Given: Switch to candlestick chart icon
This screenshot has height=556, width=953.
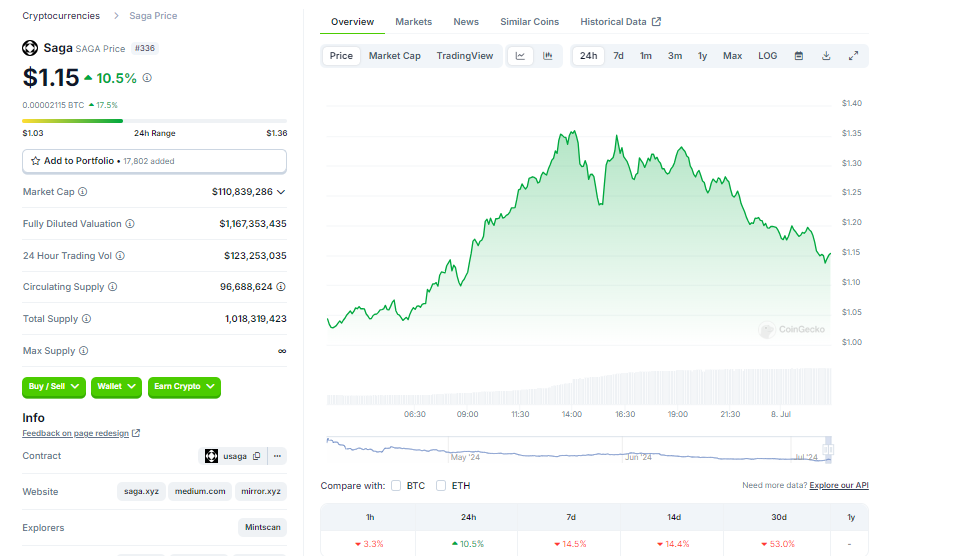Looking at the screenshot, I should [x=548, y=56].
